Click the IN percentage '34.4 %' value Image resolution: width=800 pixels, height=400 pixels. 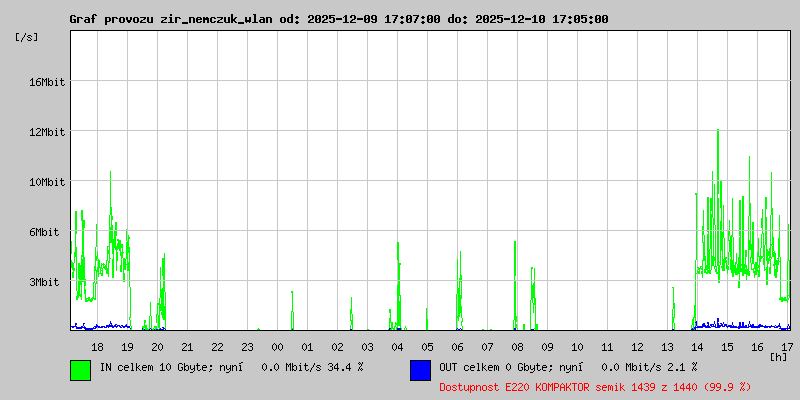point(344,367)
